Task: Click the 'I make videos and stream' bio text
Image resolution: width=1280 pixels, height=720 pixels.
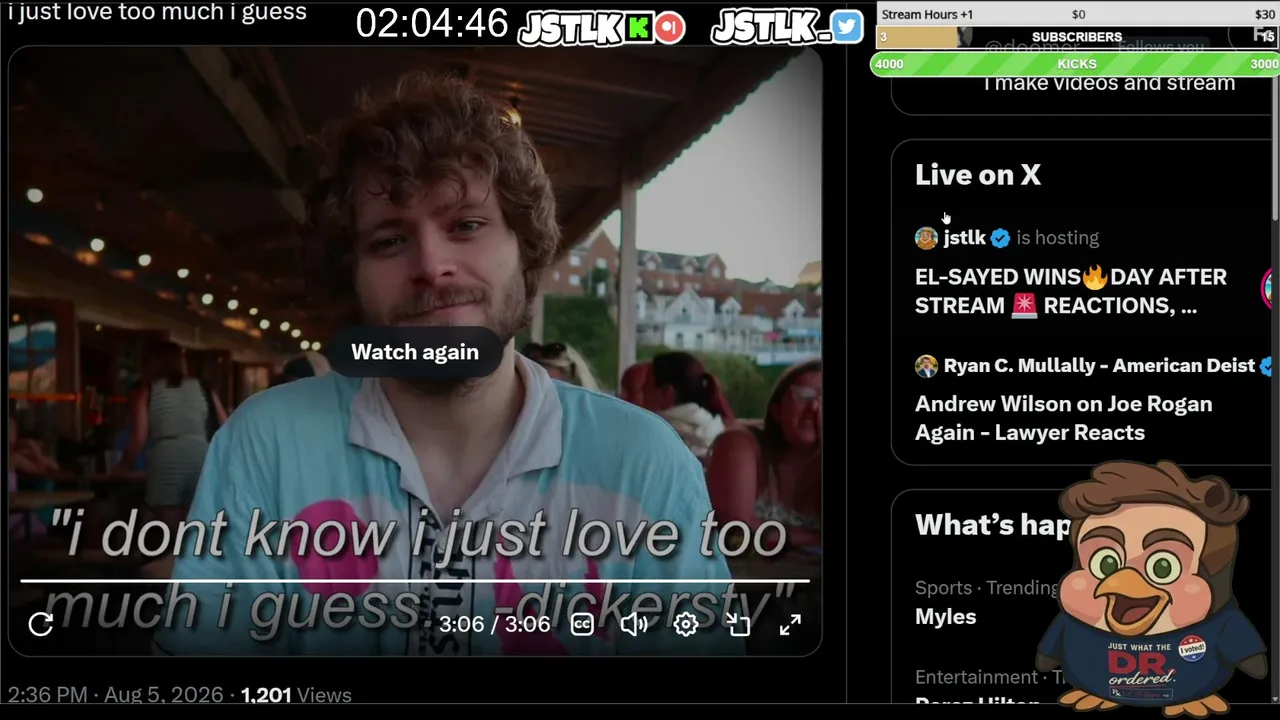Action: click(x=1109, y=83)
